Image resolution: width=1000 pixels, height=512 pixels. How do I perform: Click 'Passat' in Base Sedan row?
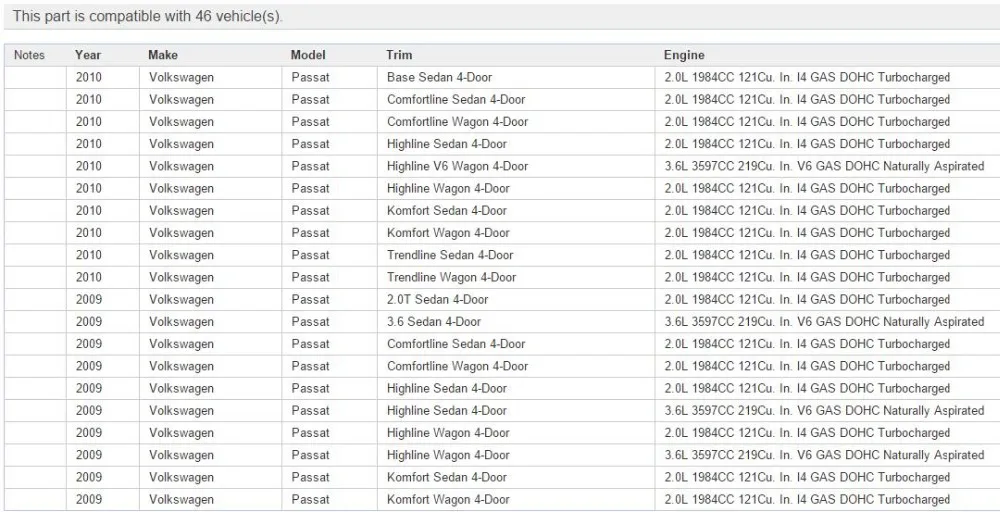point(311,78)
